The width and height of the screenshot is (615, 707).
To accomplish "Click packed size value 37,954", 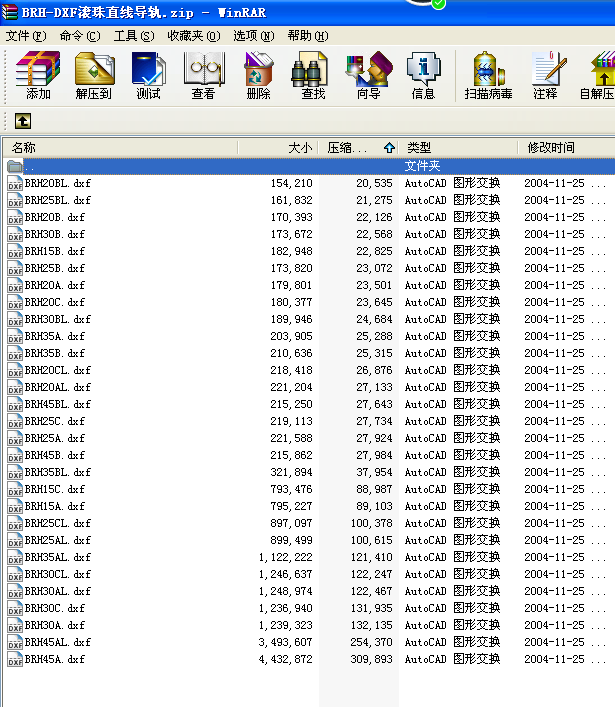I will [374, 472].
